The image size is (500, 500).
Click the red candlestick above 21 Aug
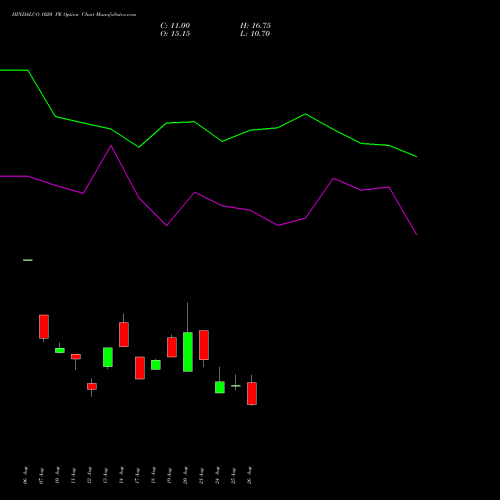(x=204, y=345)
